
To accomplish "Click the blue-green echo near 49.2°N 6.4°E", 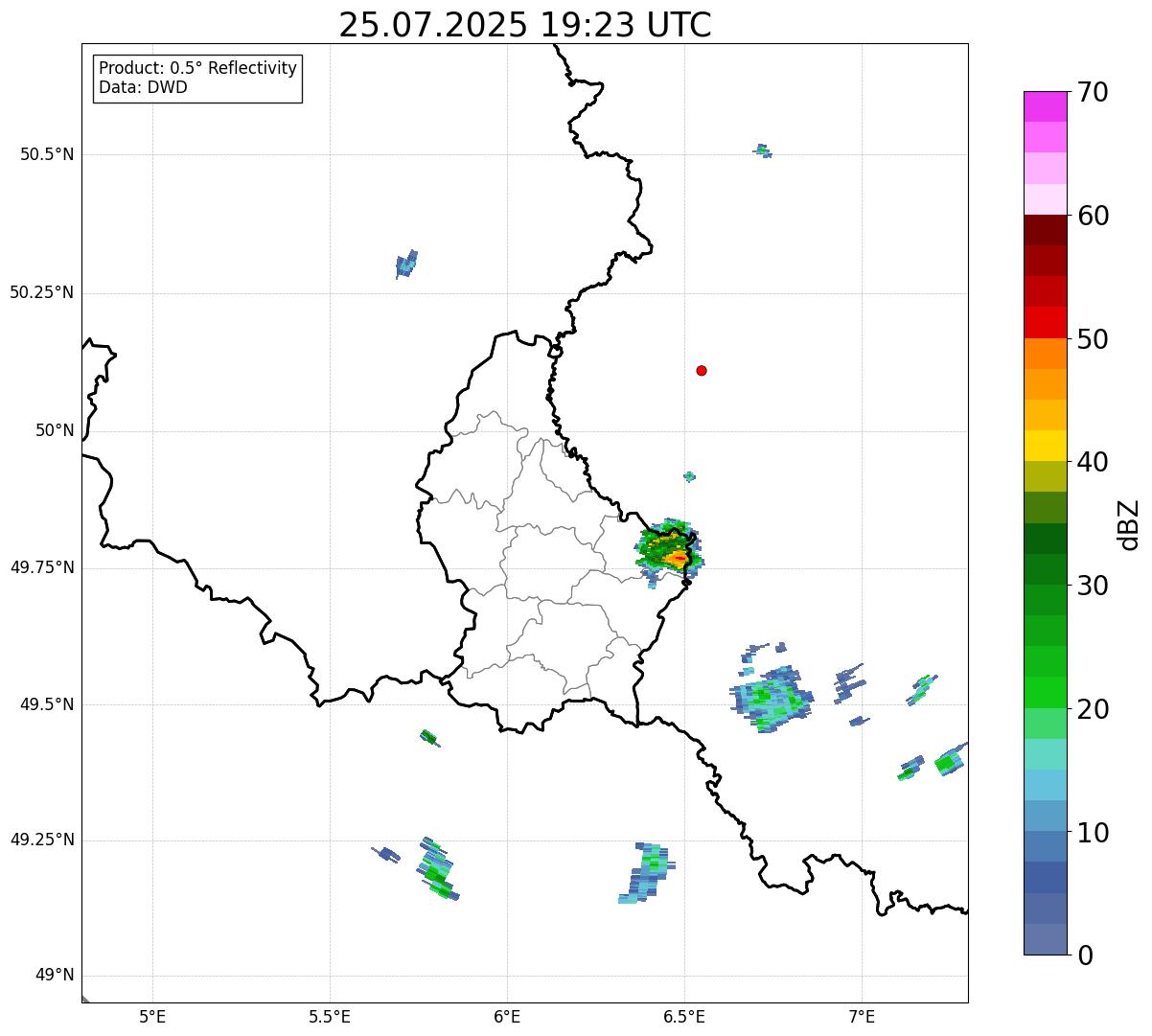I will [x=646, y=873].
